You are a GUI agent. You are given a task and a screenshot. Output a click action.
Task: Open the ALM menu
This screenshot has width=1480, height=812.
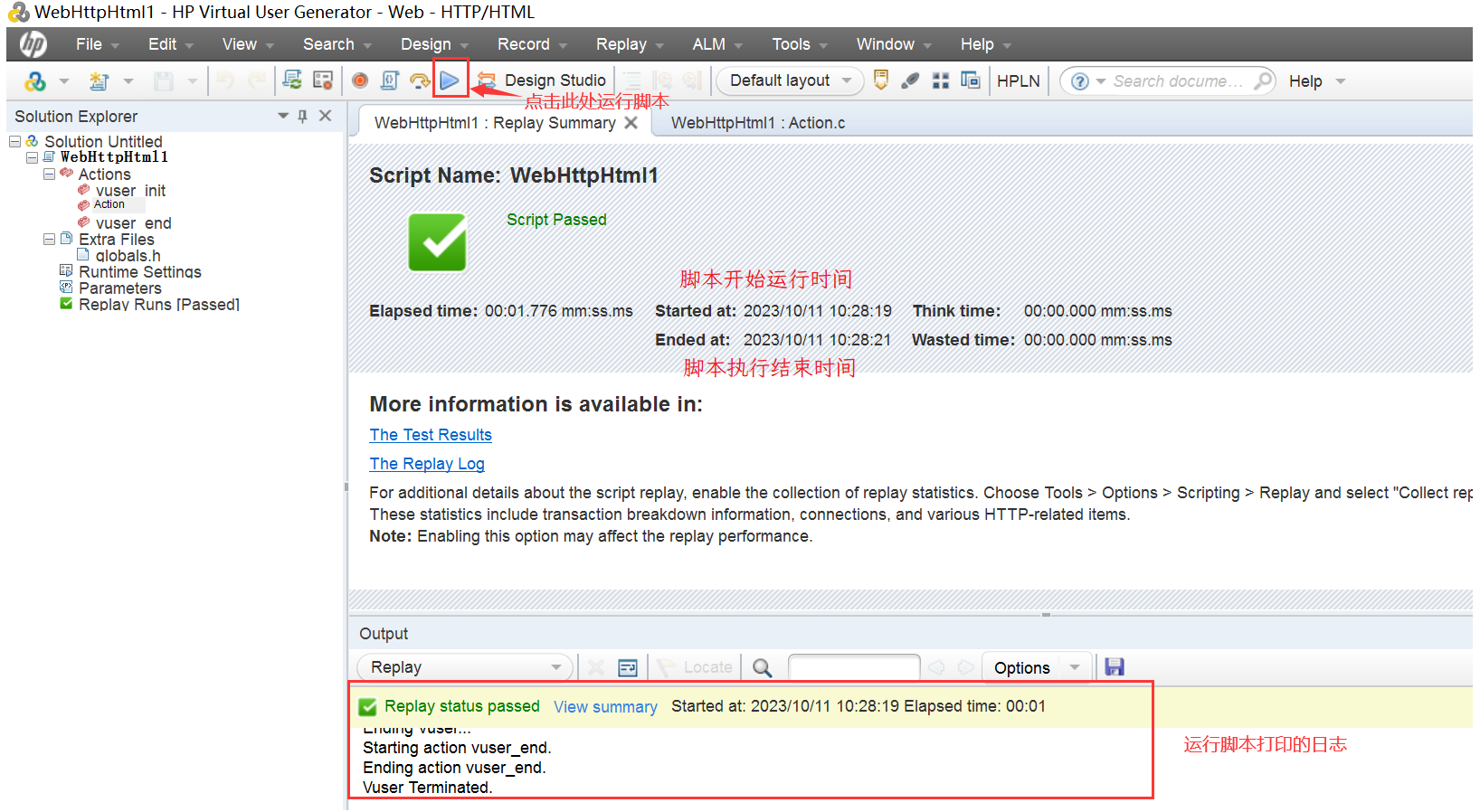coord(717,44)
